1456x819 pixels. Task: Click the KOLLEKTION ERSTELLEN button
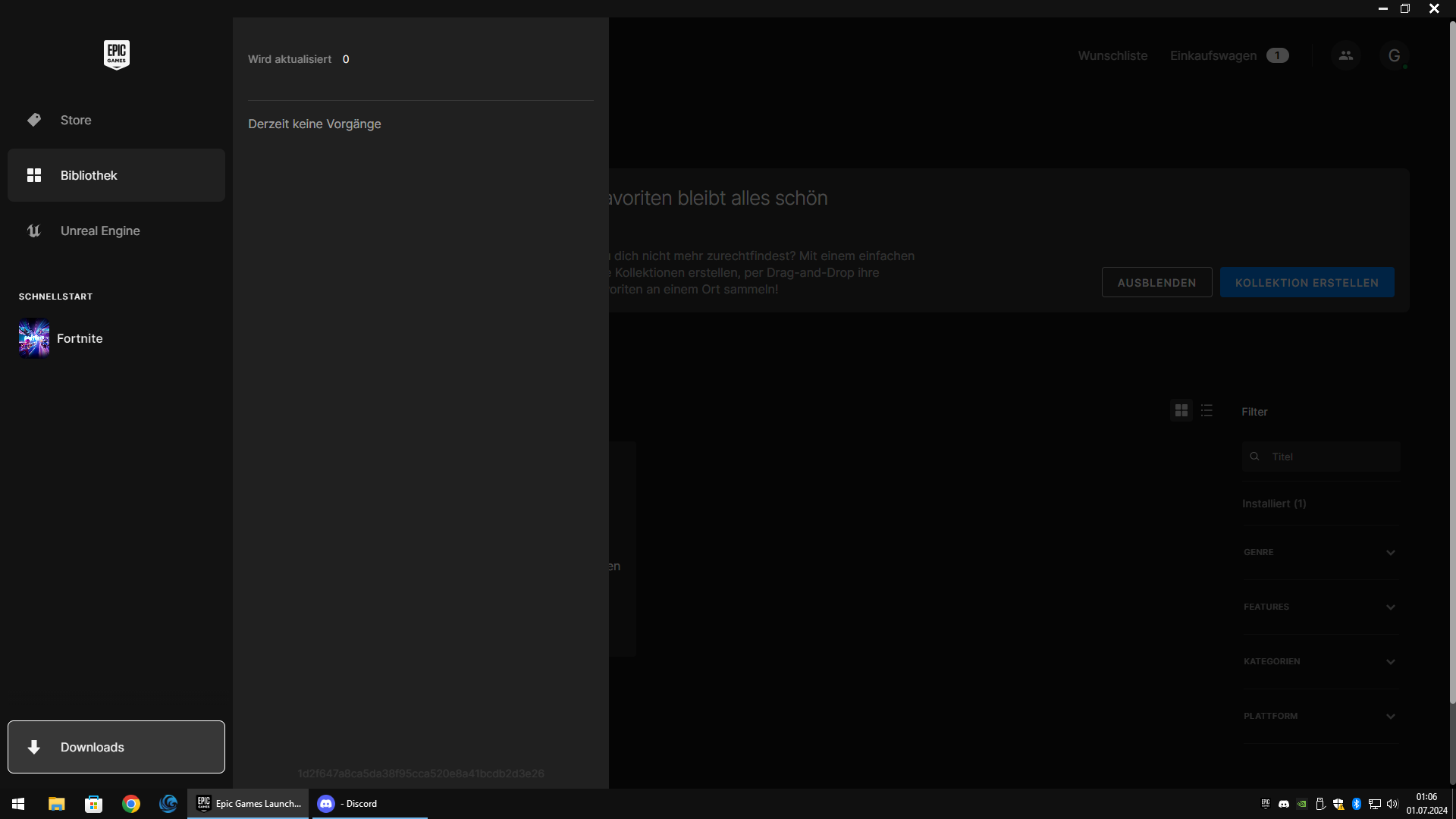click(1307, 282)
